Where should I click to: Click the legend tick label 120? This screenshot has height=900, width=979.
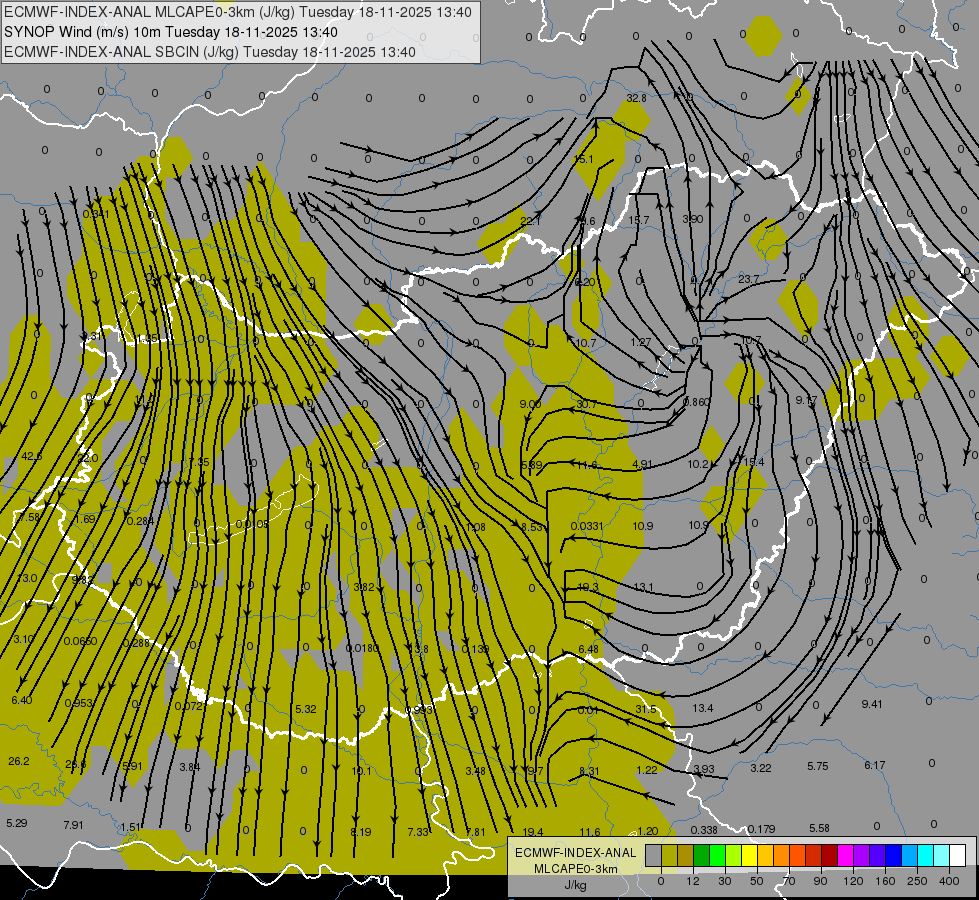click(854, 881)
